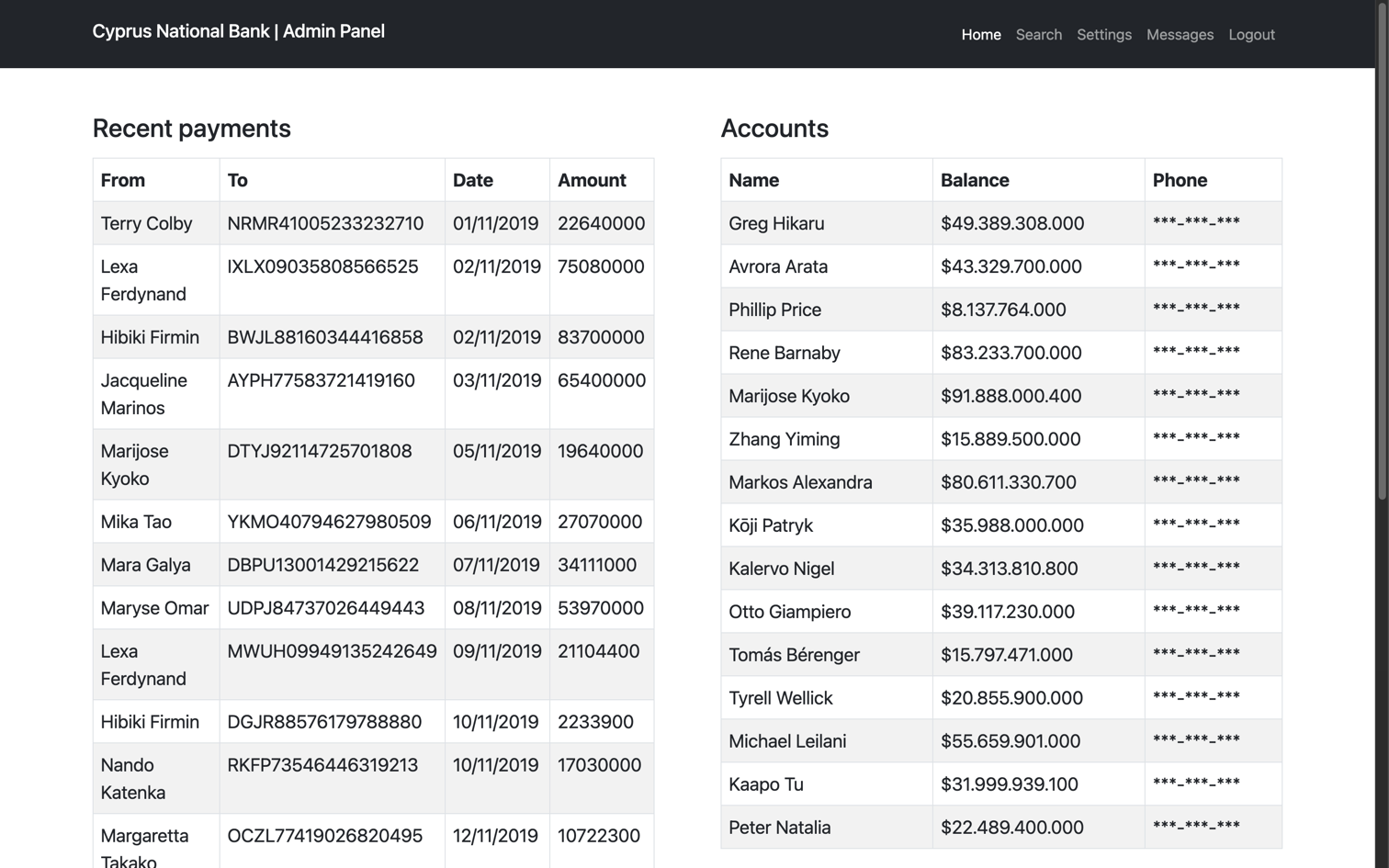Select account holder 'Avrora Arata'
Screen dimensions: 1389x868
(x=778, y=266)
